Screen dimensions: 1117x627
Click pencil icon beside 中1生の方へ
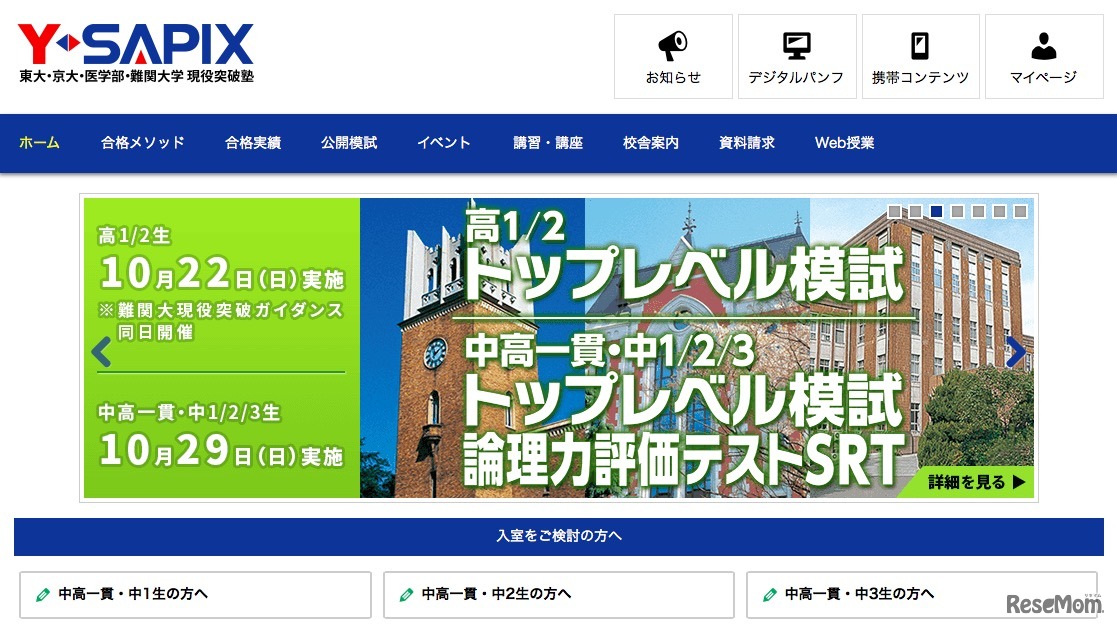point(43,594)
